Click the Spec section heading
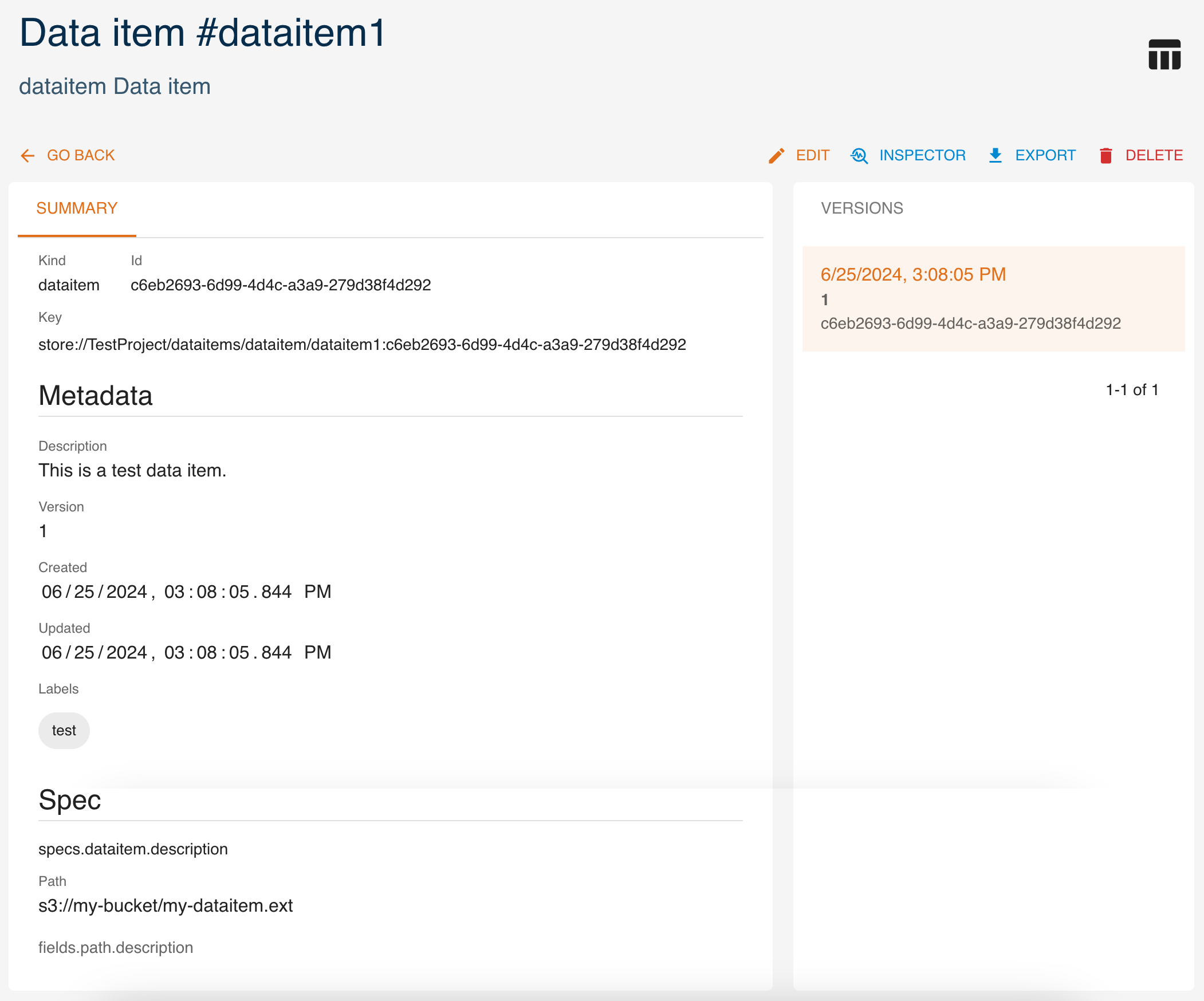 69,800
